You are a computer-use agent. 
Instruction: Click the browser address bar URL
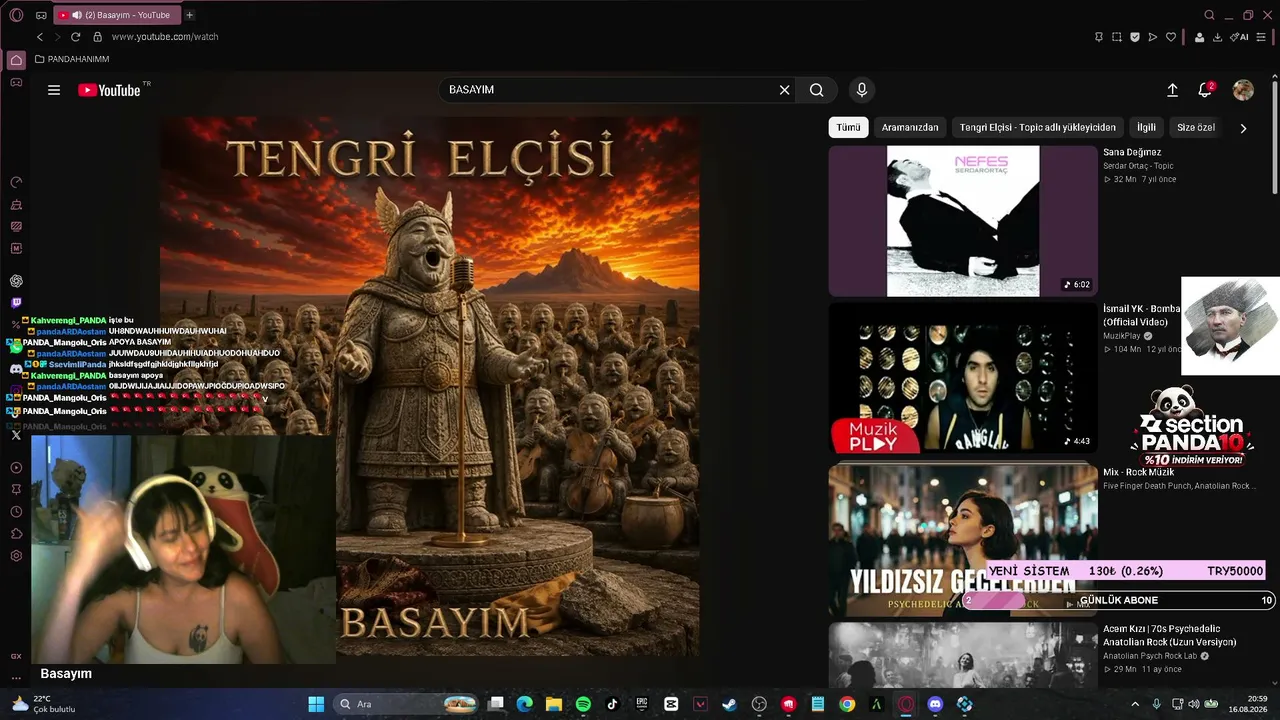165,37
